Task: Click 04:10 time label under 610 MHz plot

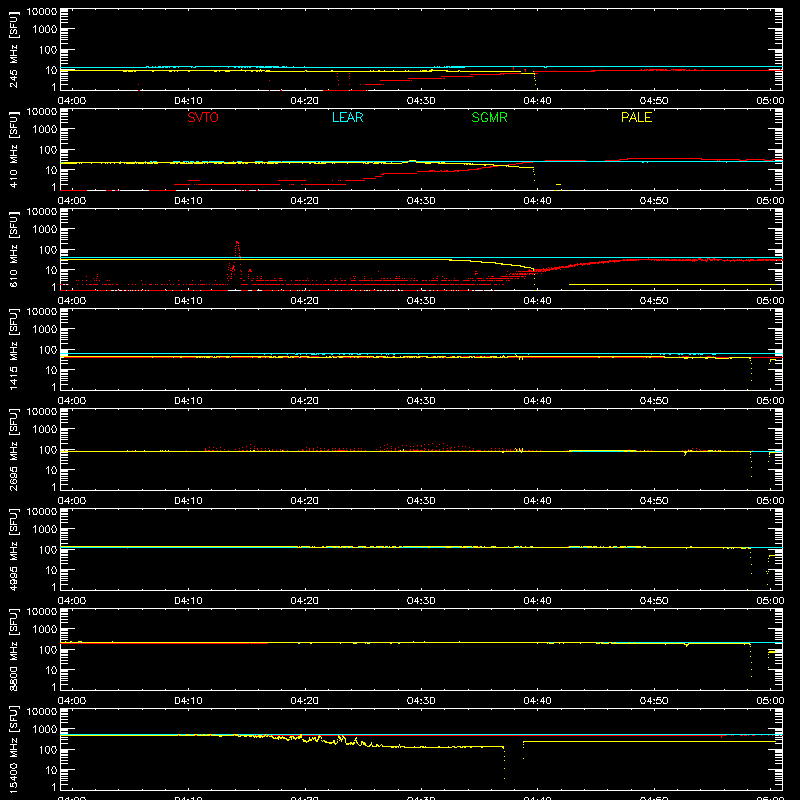Action: 188,301
